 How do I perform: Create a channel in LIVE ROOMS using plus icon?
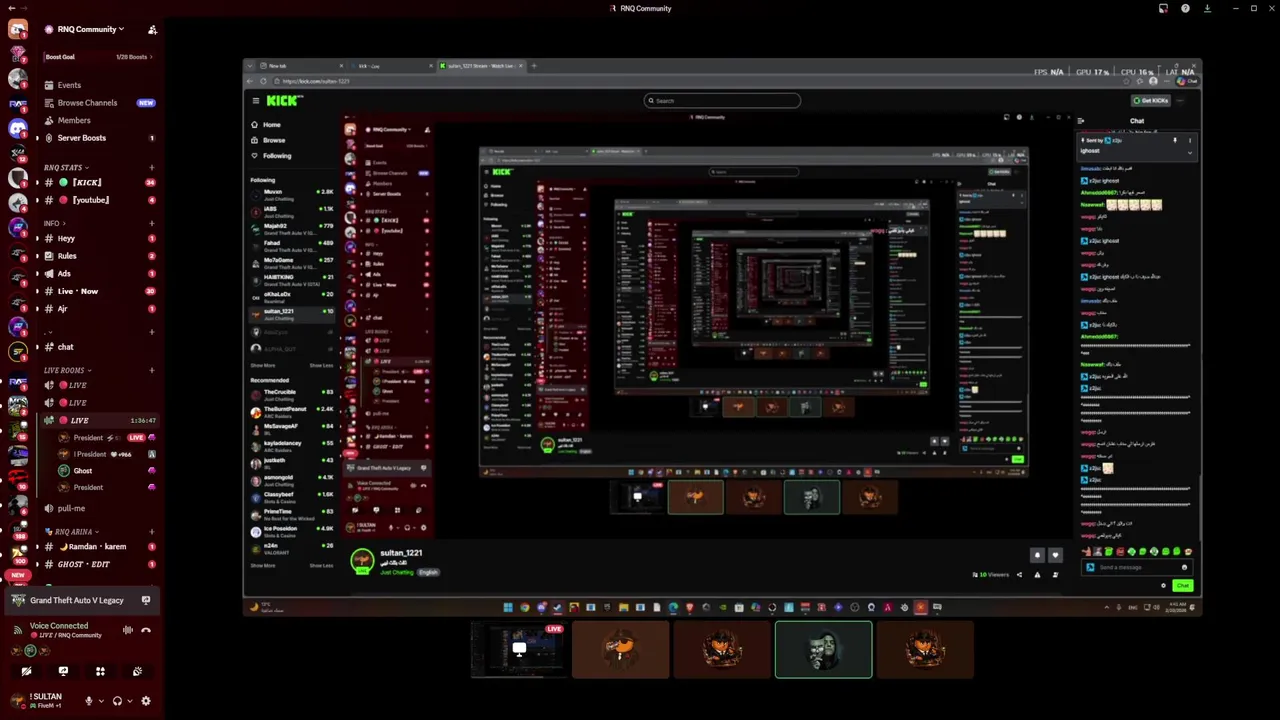(152, 370)
